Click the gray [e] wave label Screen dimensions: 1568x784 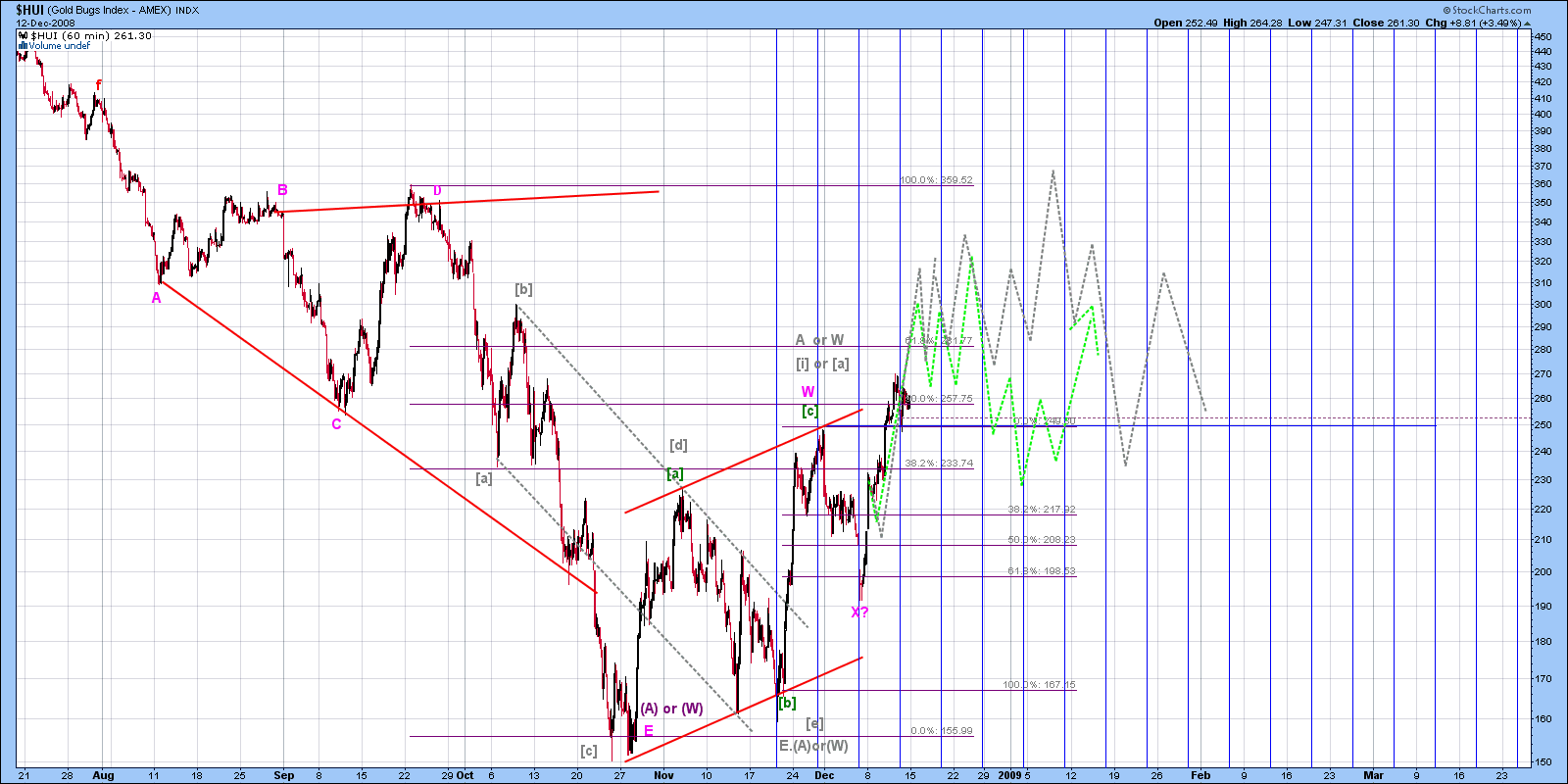[814, 723]
